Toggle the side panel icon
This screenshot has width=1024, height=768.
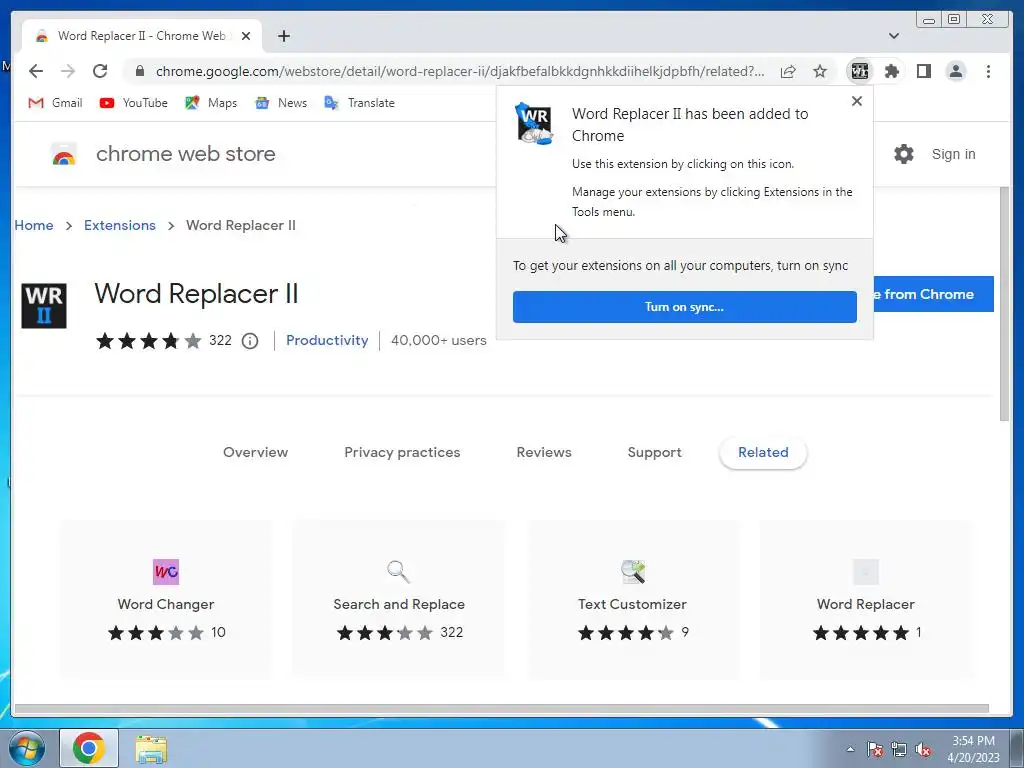coord(923,71)
